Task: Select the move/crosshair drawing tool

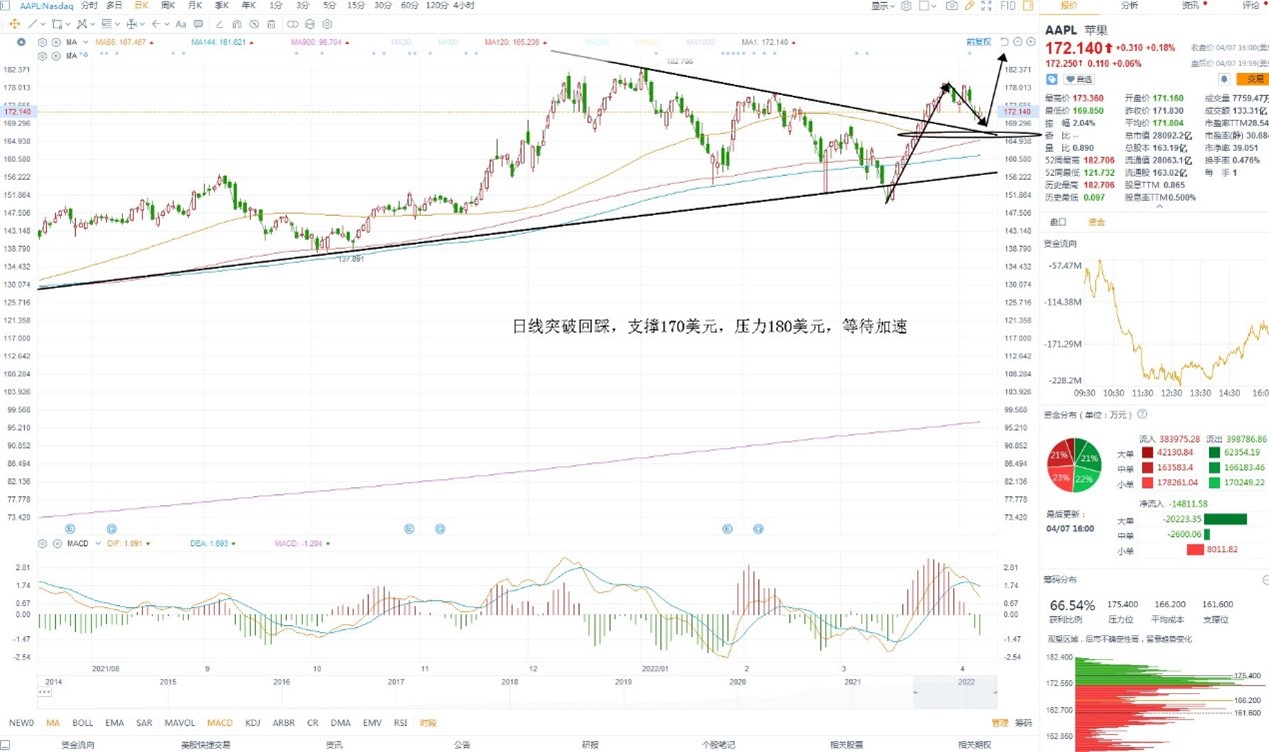Action: [x=15, y=24]
